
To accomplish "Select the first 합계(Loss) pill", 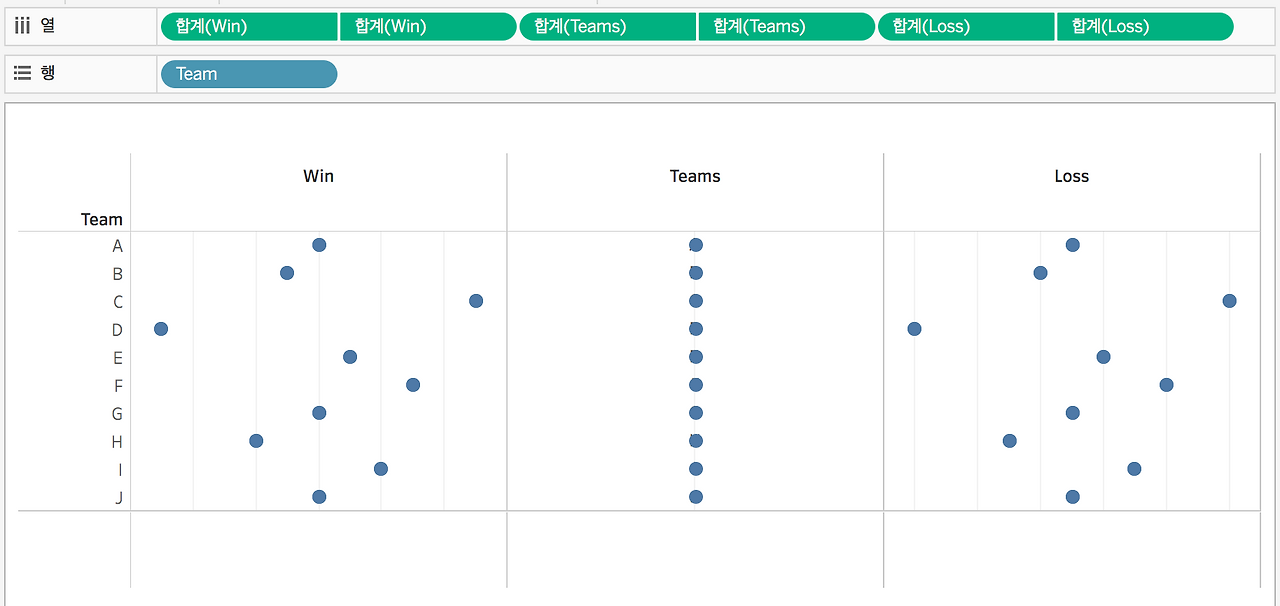I will click(966, 27).
